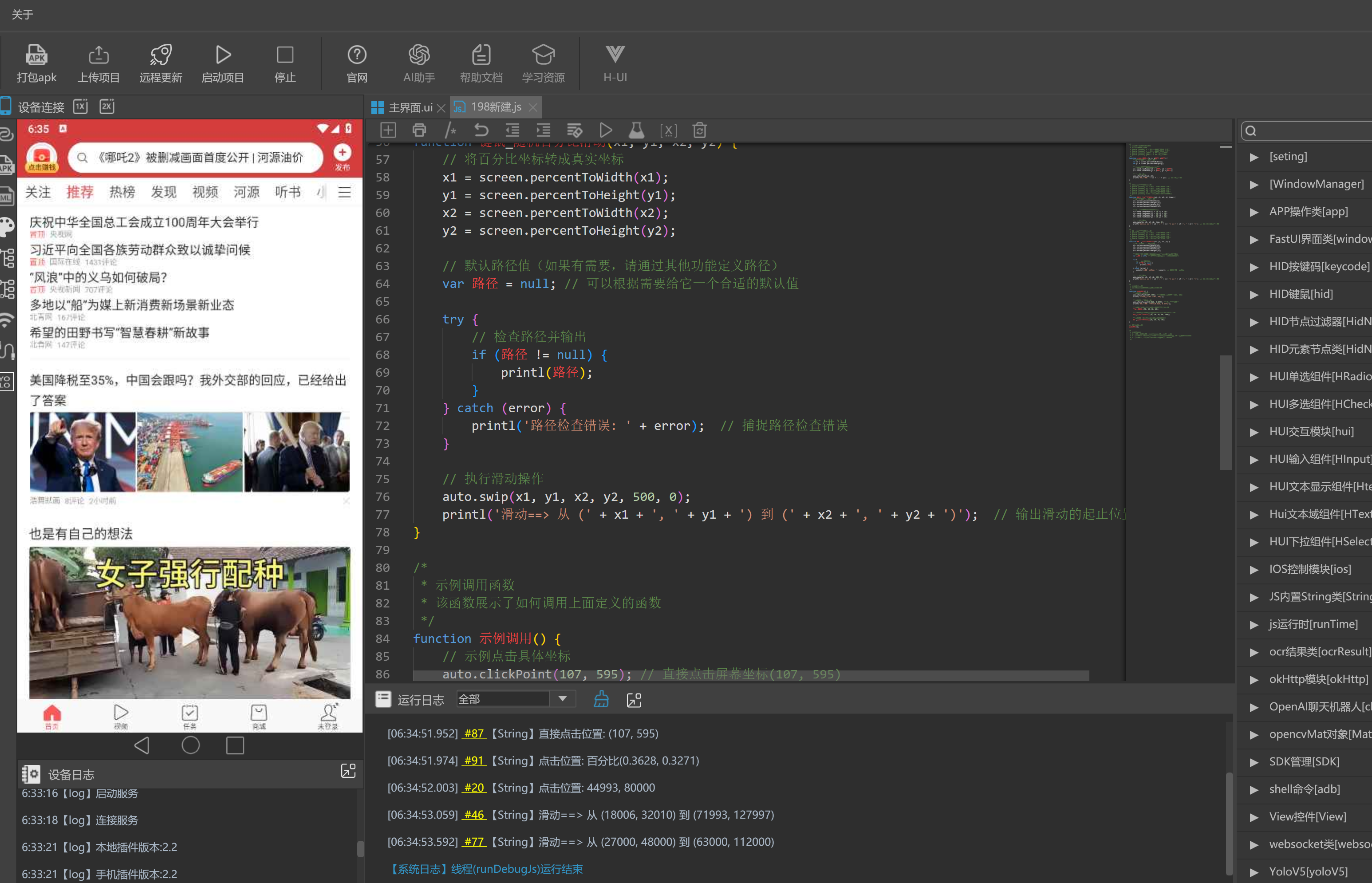This screenshot has width=1372, height=883.
Task: Expand the SDK管理[SDK] node
Action: (1255, 762)
